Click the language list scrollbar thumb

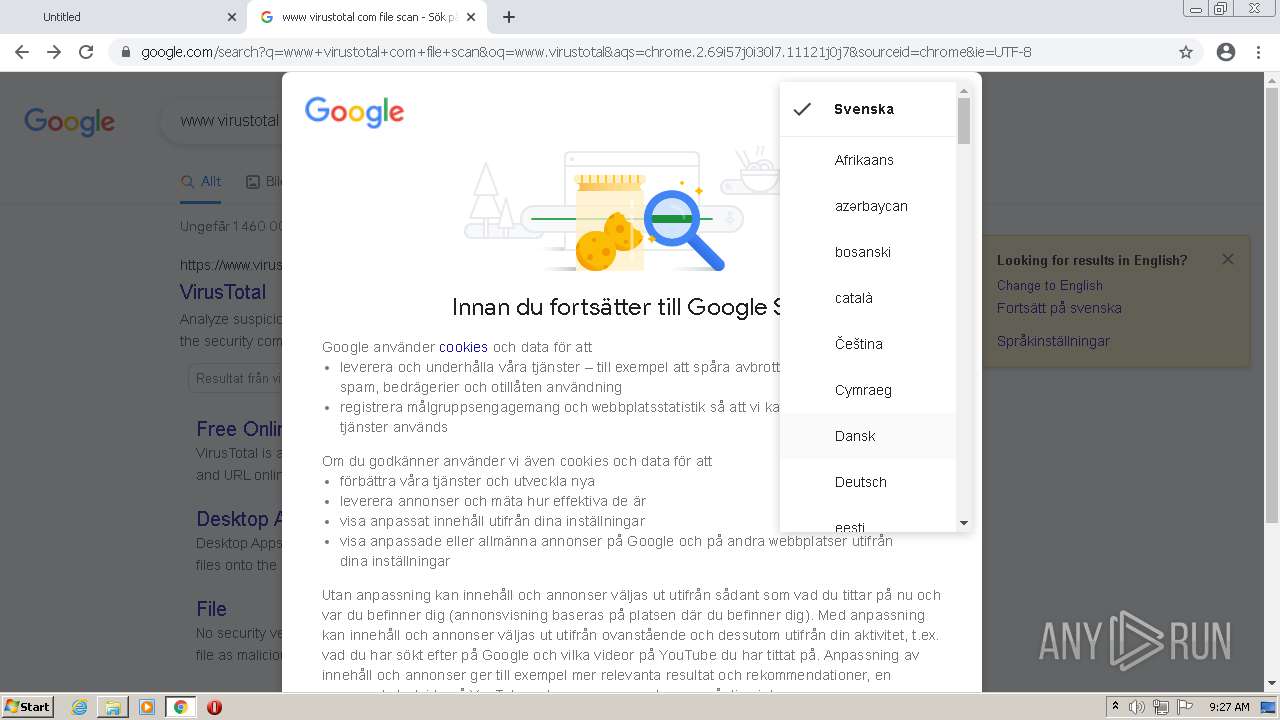964,121
